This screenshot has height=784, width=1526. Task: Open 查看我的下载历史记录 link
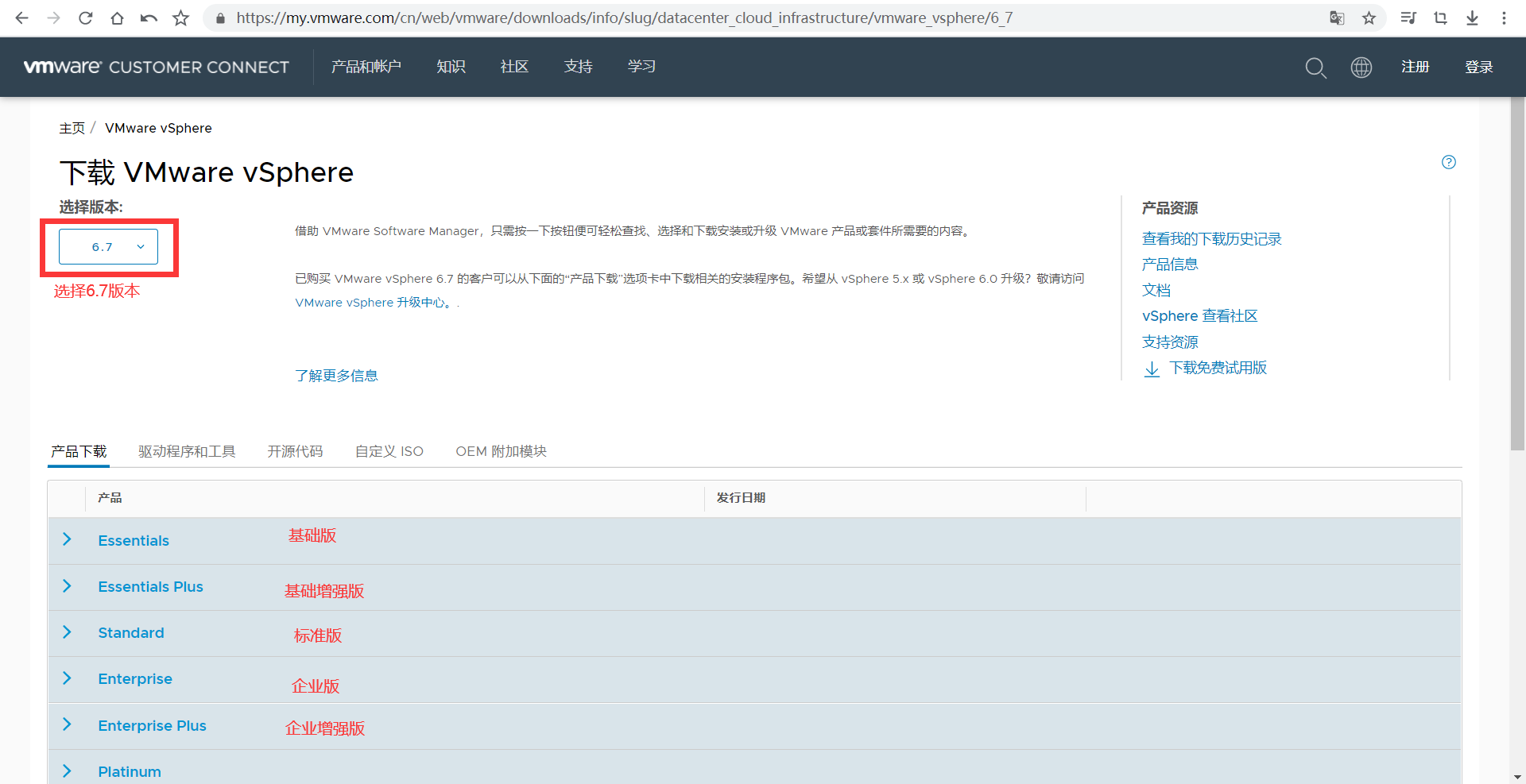pyautogui.click(x=1211, y=239)
